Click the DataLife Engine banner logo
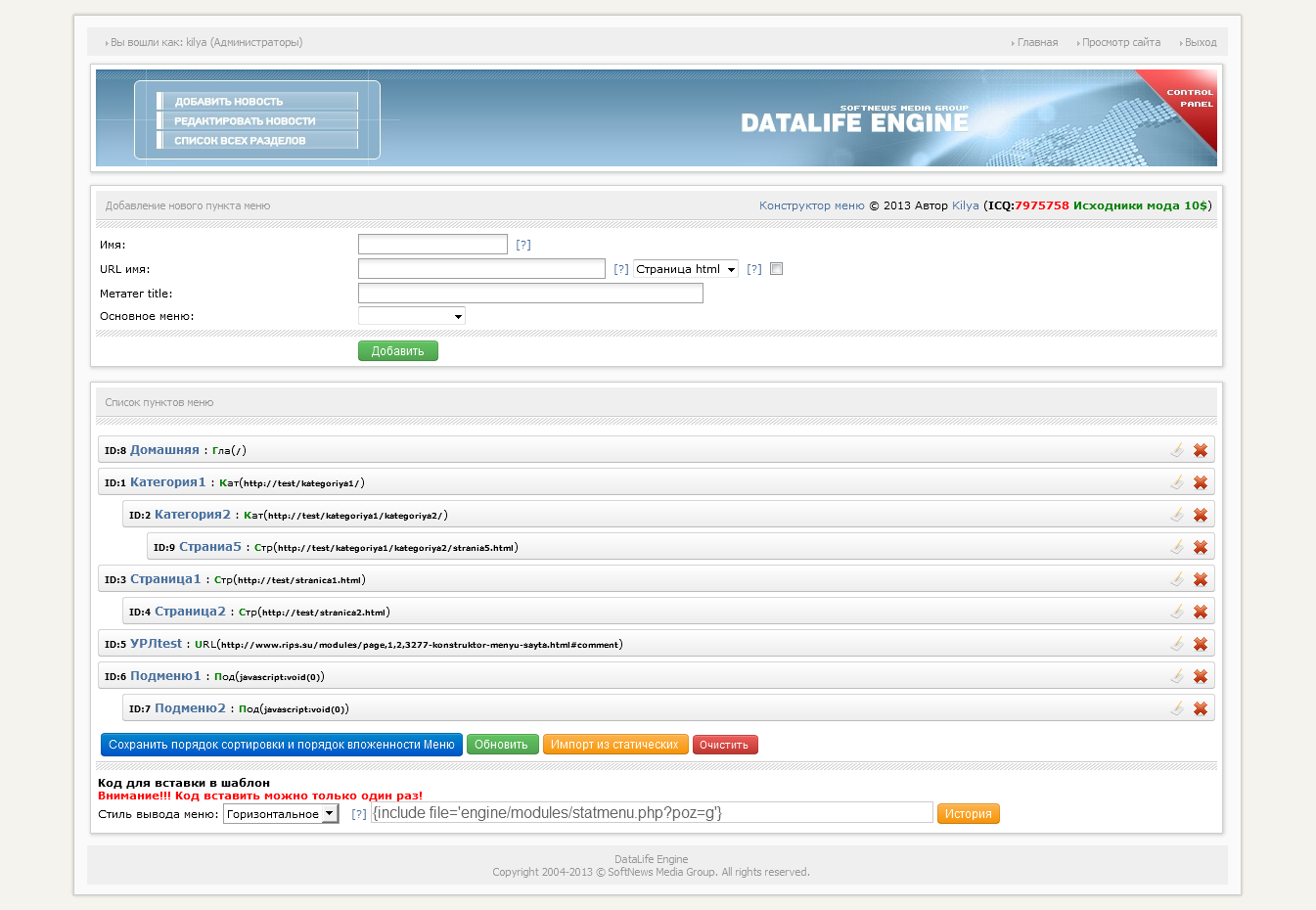The image size is (1316, 910). pyautogui.click(x=854, y=119)
